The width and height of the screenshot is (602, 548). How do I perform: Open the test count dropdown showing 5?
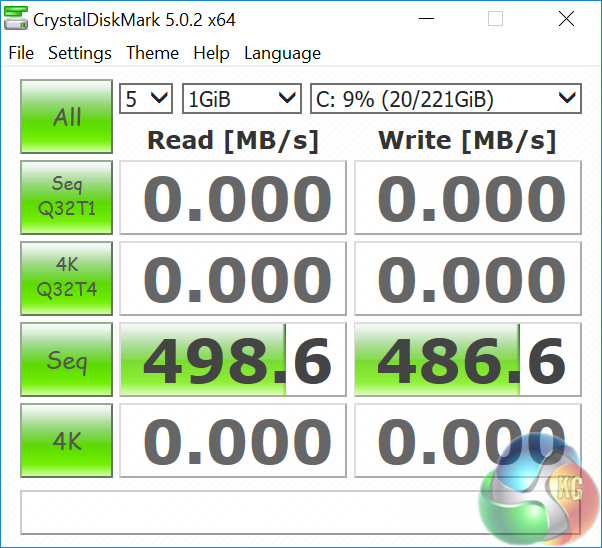point(146,98)
